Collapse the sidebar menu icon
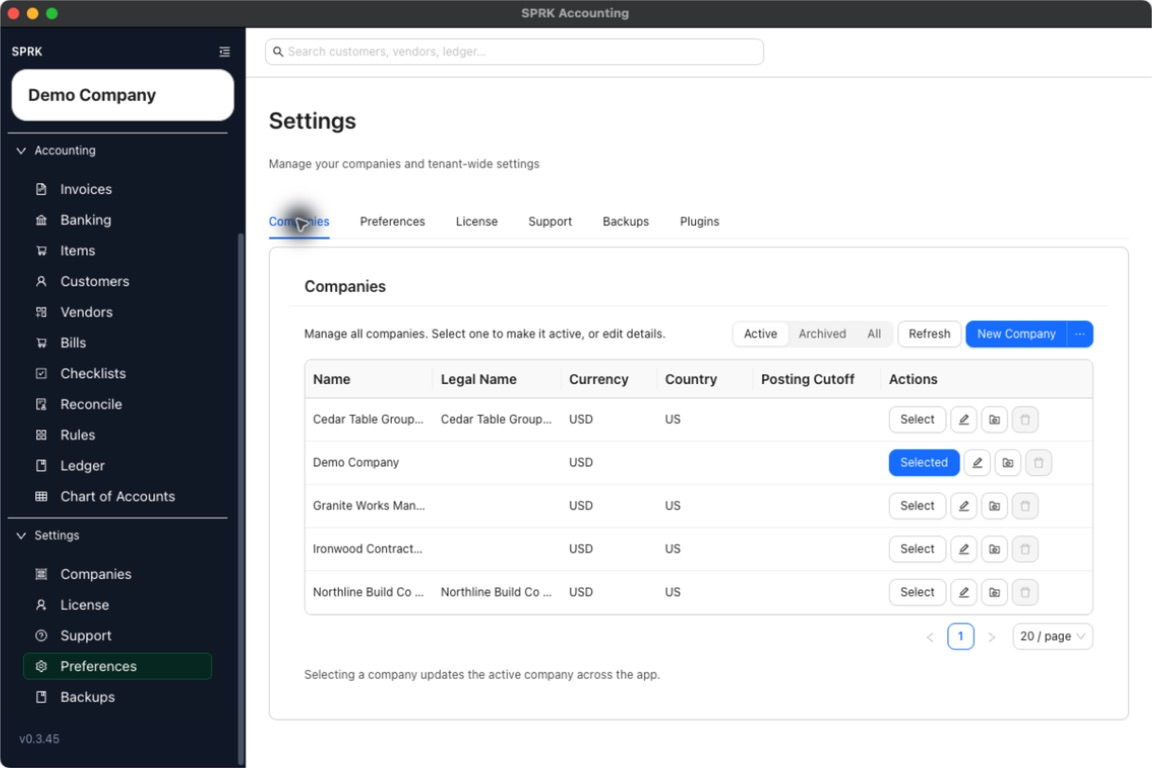 click(224, 51)
